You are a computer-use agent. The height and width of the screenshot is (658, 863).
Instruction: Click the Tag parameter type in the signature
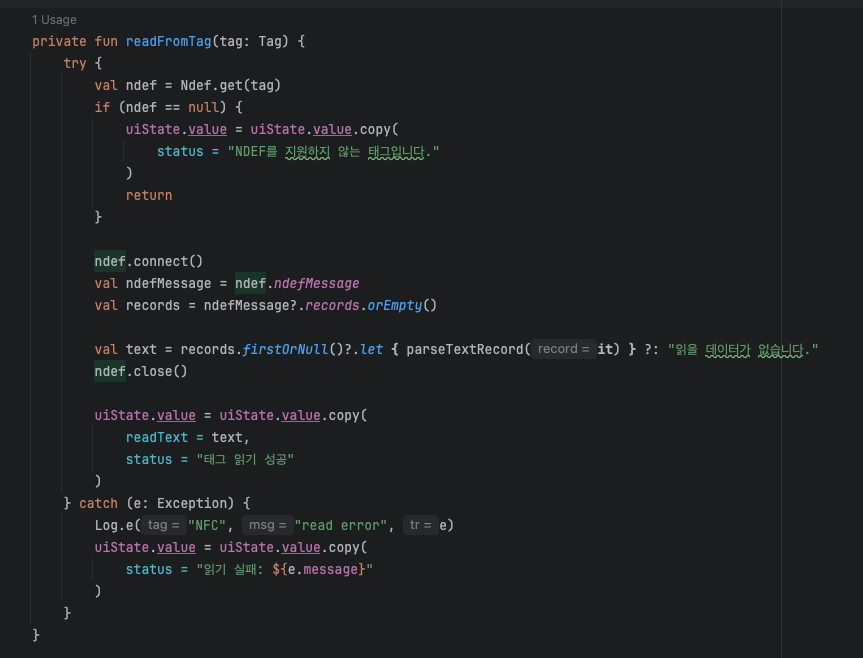pos(270,41)
